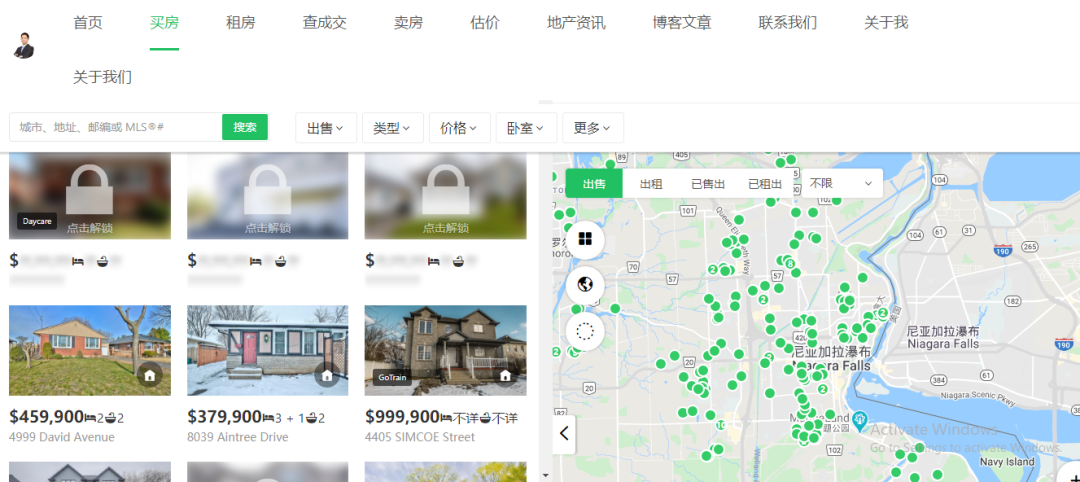Image resolution: width=1080 pixels, height=482 pixels.
Task: Open the 8039 Aintree Drive listing photo
Action: [267, 350]
